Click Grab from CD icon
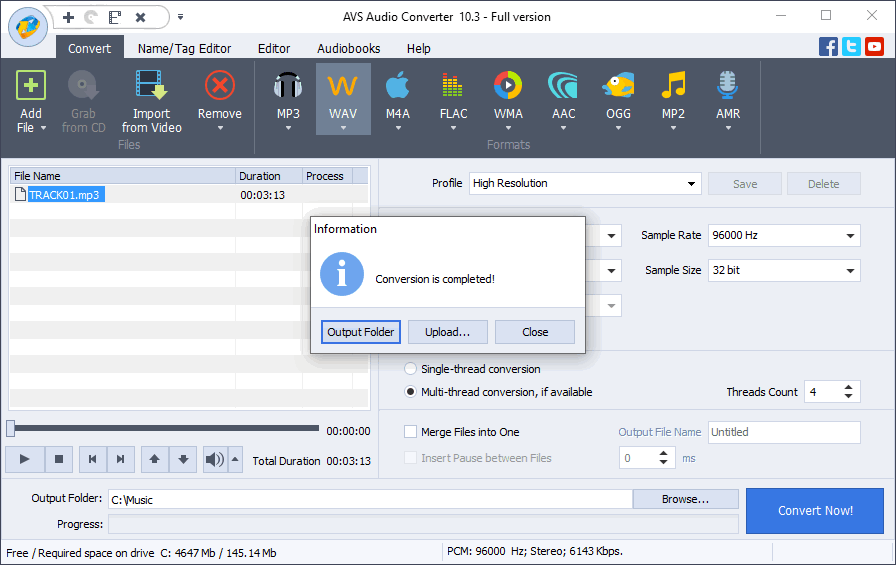Screen dimensions: 896x565 83,86
